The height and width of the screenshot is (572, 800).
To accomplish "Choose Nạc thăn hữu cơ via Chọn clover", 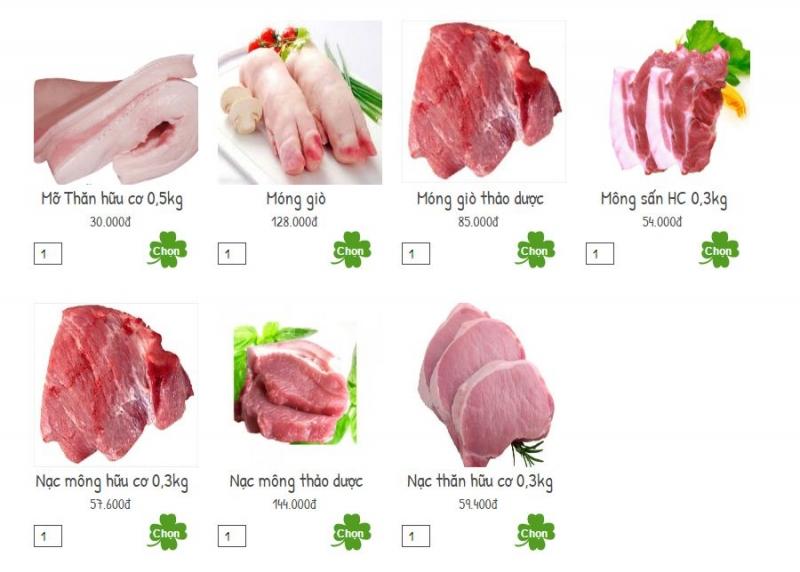I will click(x=535, y=532).
